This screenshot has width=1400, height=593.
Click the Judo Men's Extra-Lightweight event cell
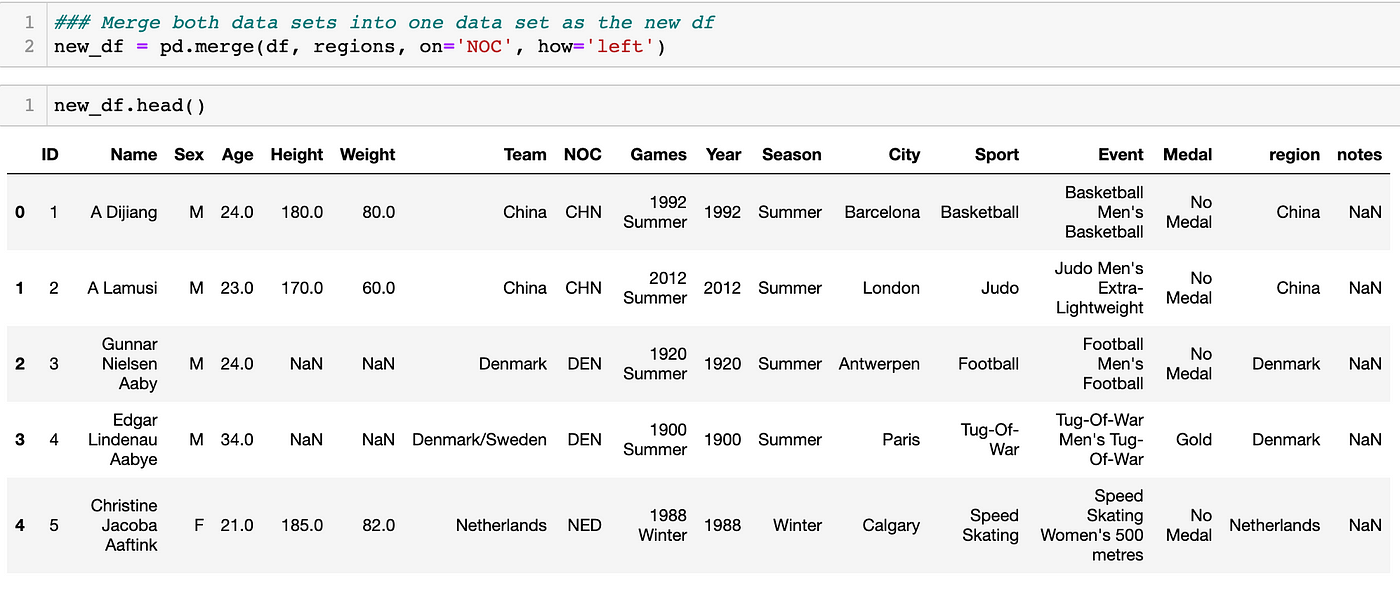click(x=1099, y=288)
